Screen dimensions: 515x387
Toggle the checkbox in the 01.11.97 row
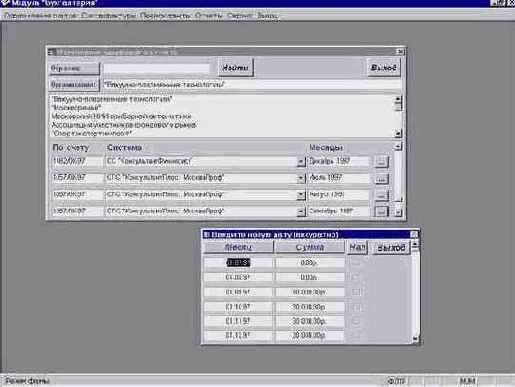tap(356, 321)
